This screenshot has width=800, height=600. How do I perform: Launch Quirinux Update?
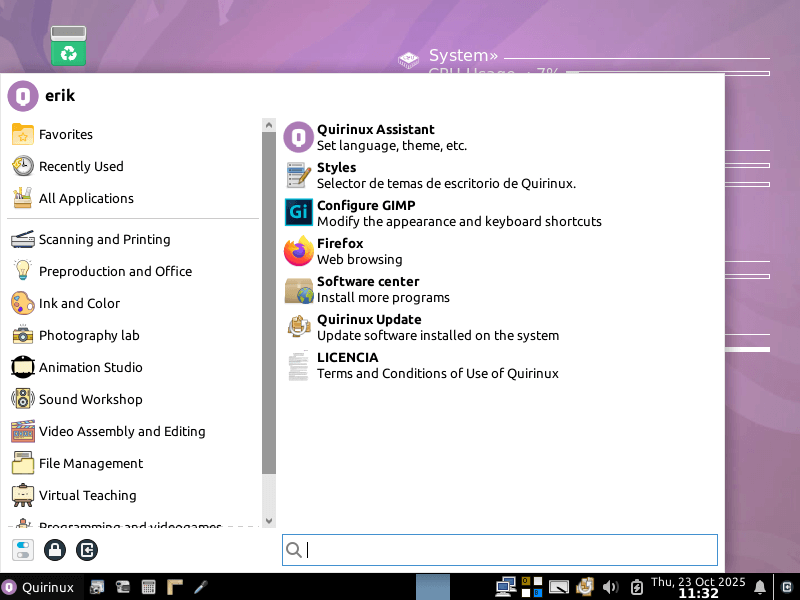(368, 327)
